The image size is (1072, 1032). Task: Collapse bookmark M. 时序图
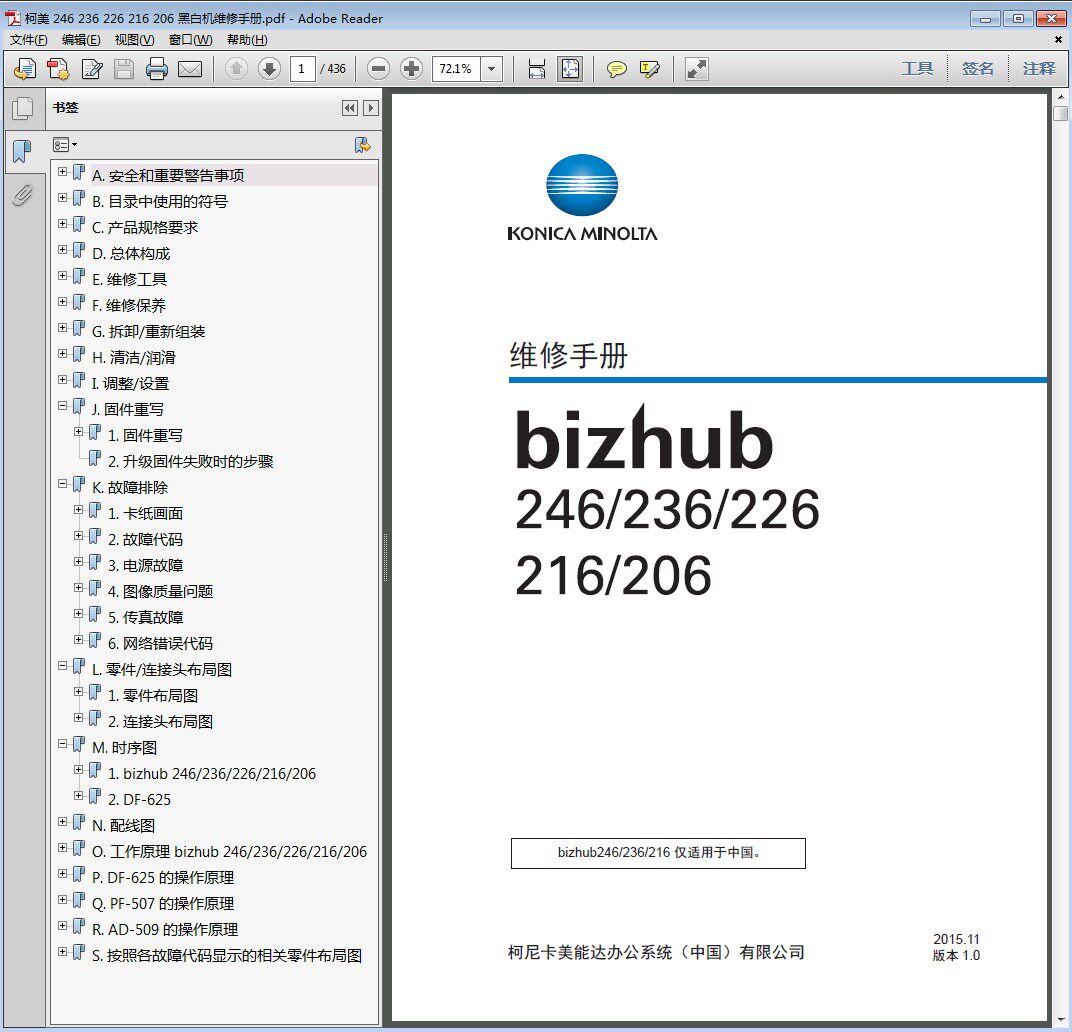pos(62,743)
